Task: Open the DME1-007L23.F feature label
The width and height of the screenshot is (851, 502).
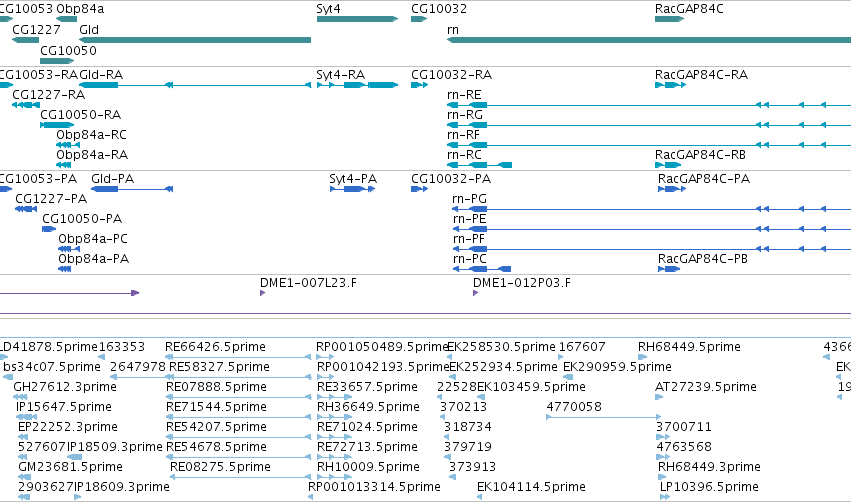Action: [x=308, y=283]
